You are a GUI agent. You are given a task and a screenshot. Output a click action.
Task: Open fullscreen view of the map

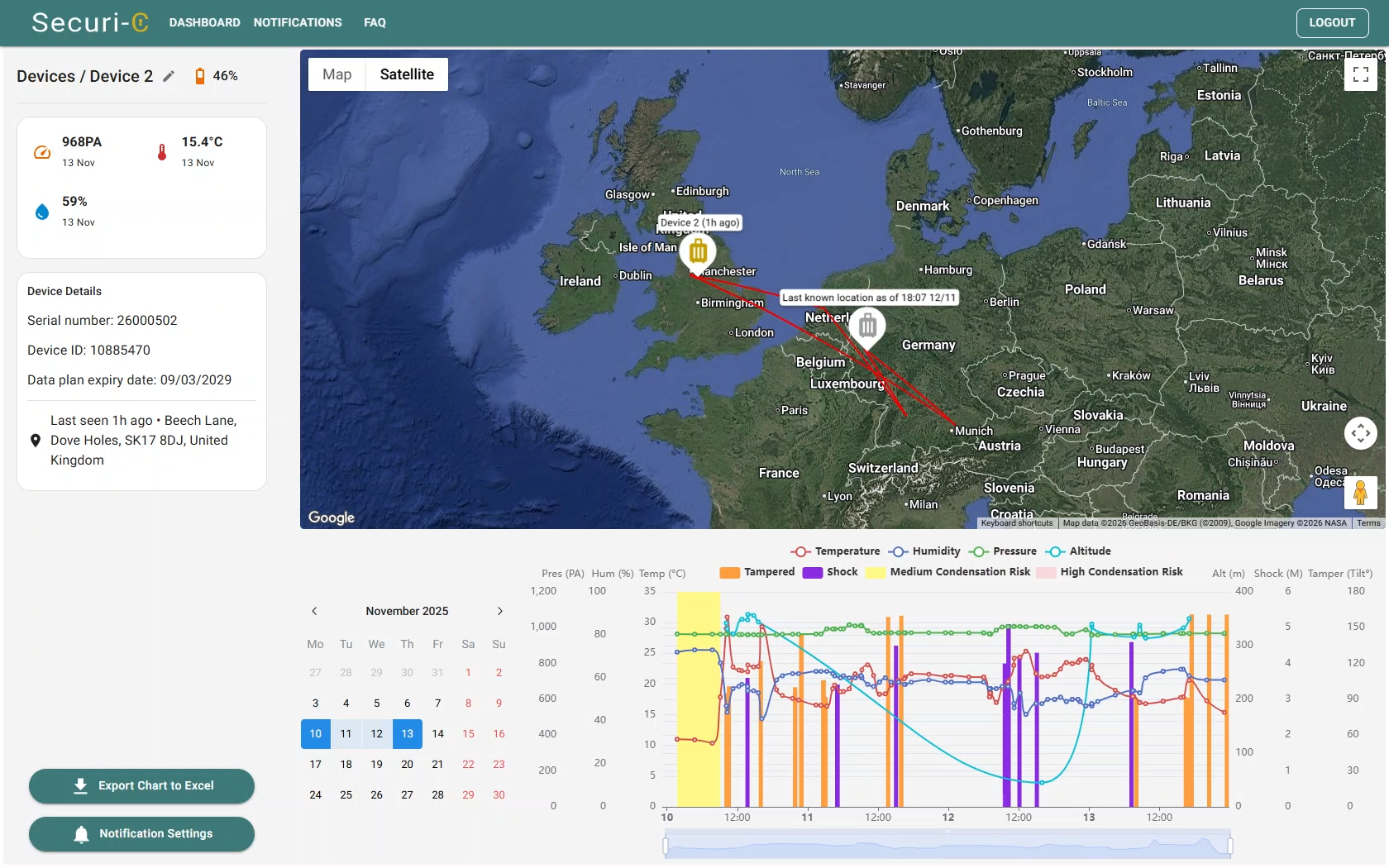tap(1360, 75)
